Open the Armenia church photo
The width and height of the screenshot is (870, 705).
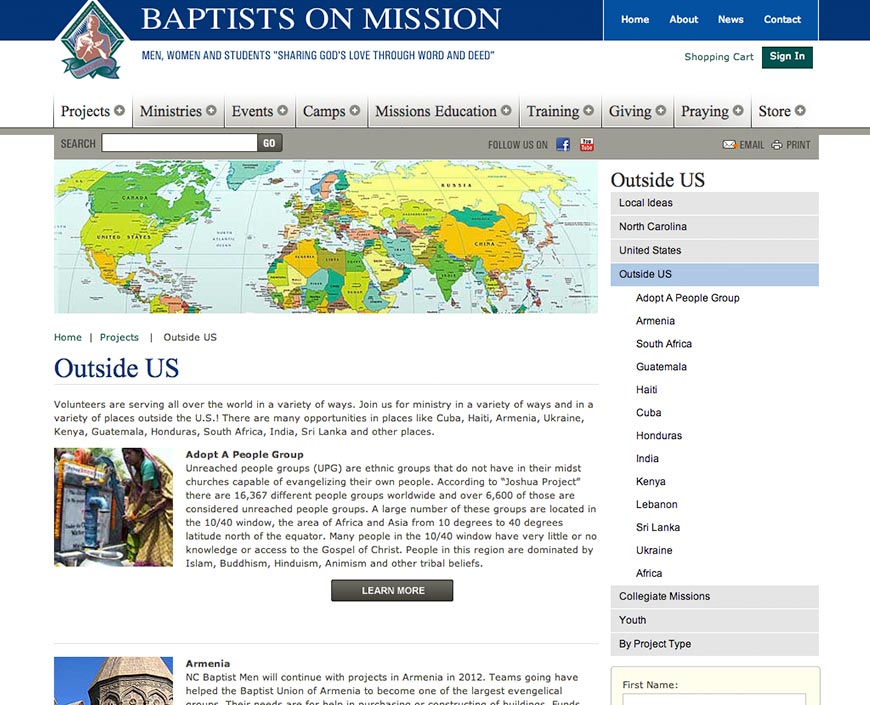coord(114,681)
